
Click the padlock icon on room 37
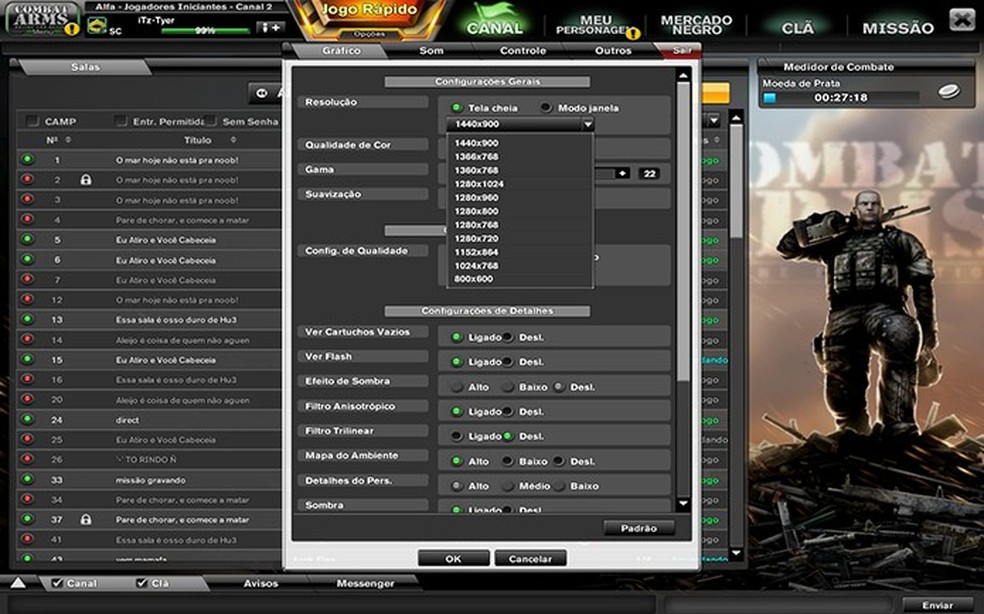pyautogui.click(x=86, y=520)
